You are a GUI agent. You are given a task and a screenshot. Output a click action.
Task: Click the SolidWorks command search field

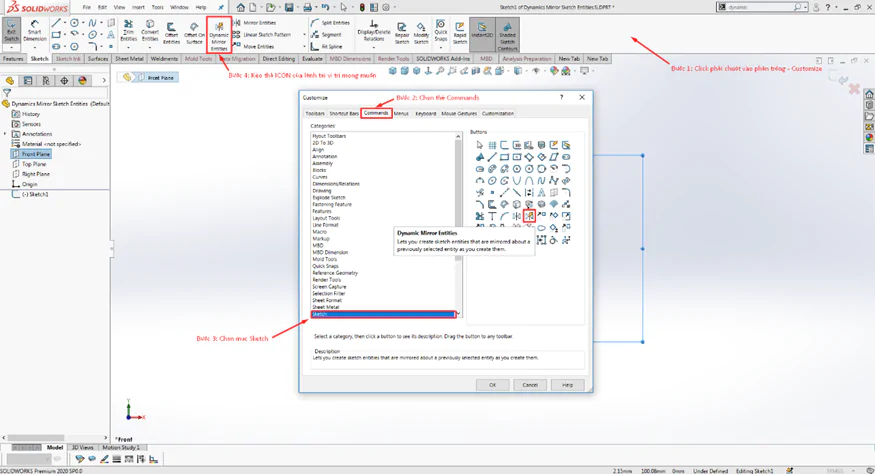(761, 7)
